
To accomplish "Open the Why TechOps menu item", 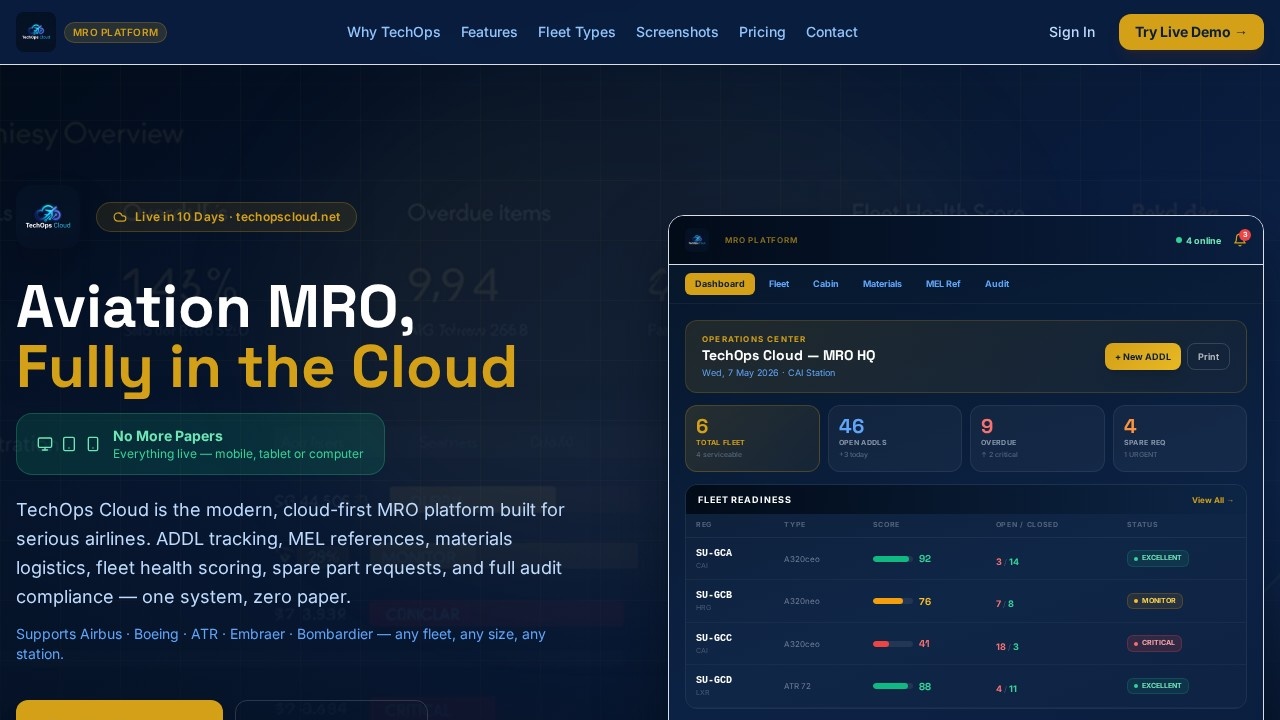I will 394,32.
